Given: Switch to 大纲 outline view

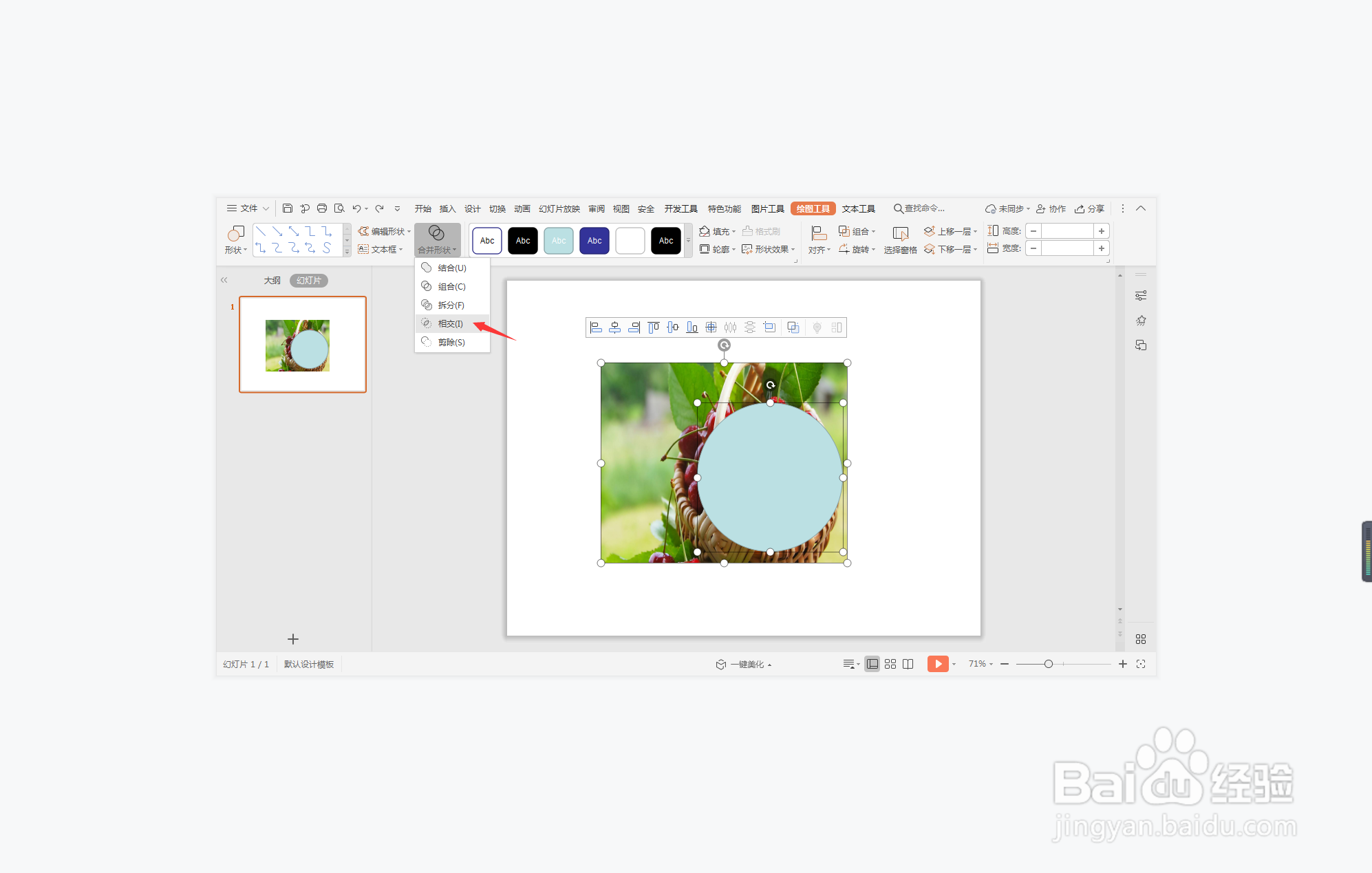Looking at the screenshot, I should [x=272, y=281].
